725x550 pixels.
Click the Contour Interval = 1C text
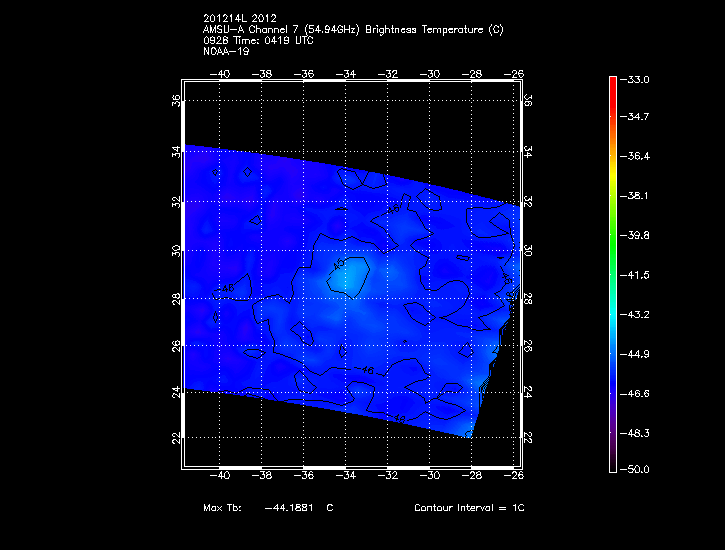point(469,508)
